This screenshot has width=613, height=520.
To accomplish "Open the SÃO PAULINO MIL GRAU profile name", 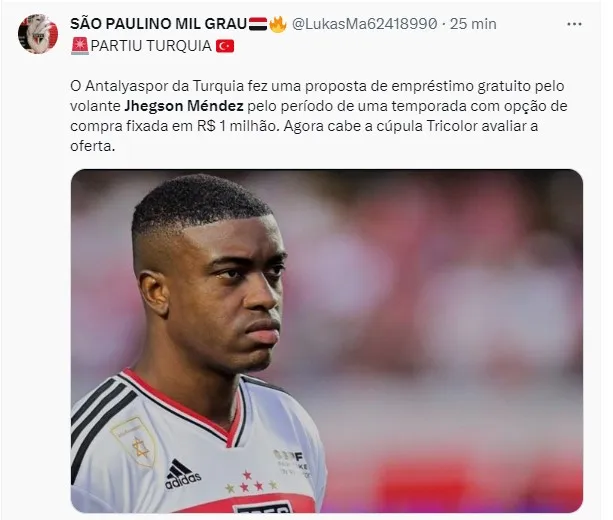I will (158, 24).
